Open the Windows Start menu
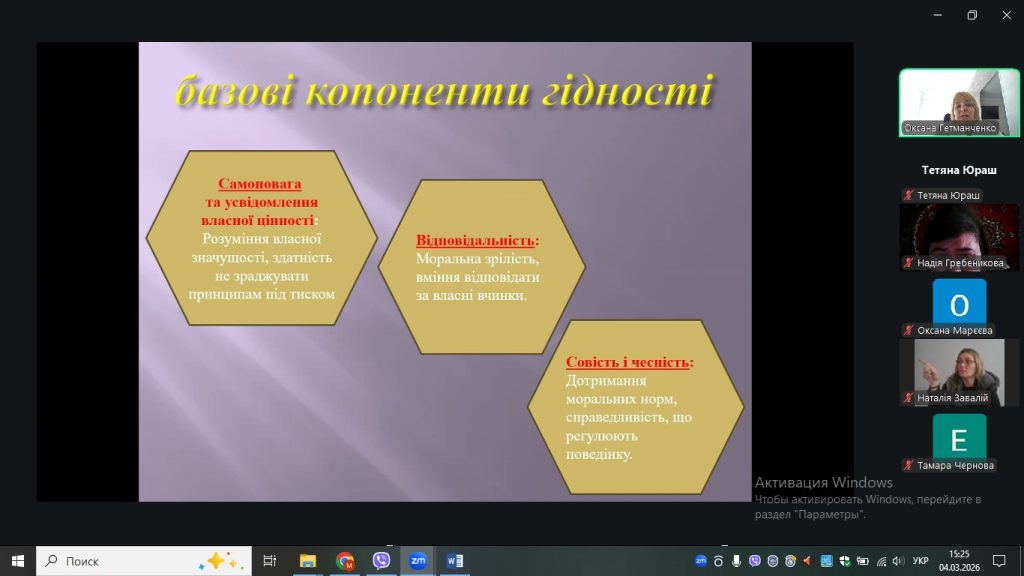 tap(17, 561)
